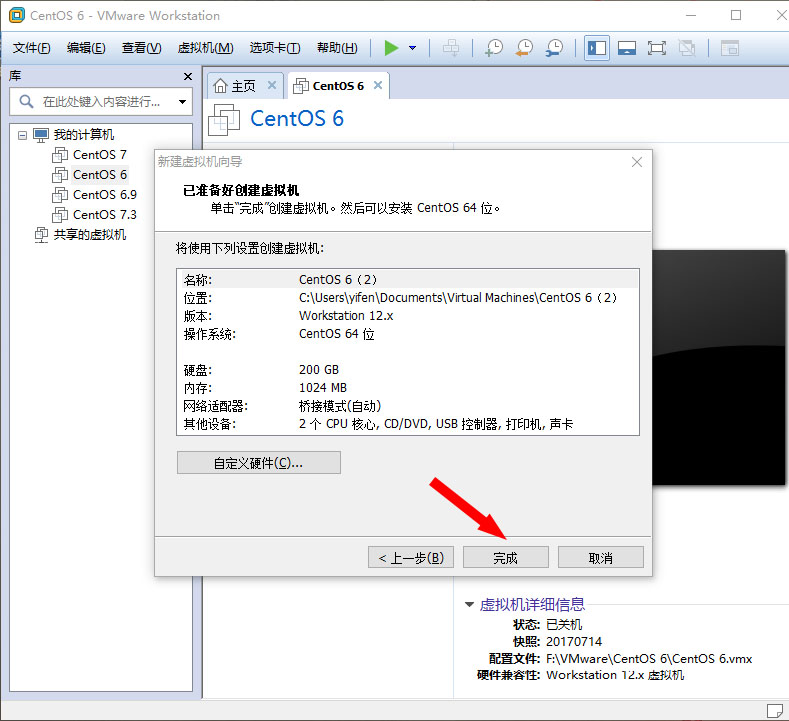The image size is (789, 721).
Task: Toggle the library sidebar view
Action: click(x=597, y=48)
